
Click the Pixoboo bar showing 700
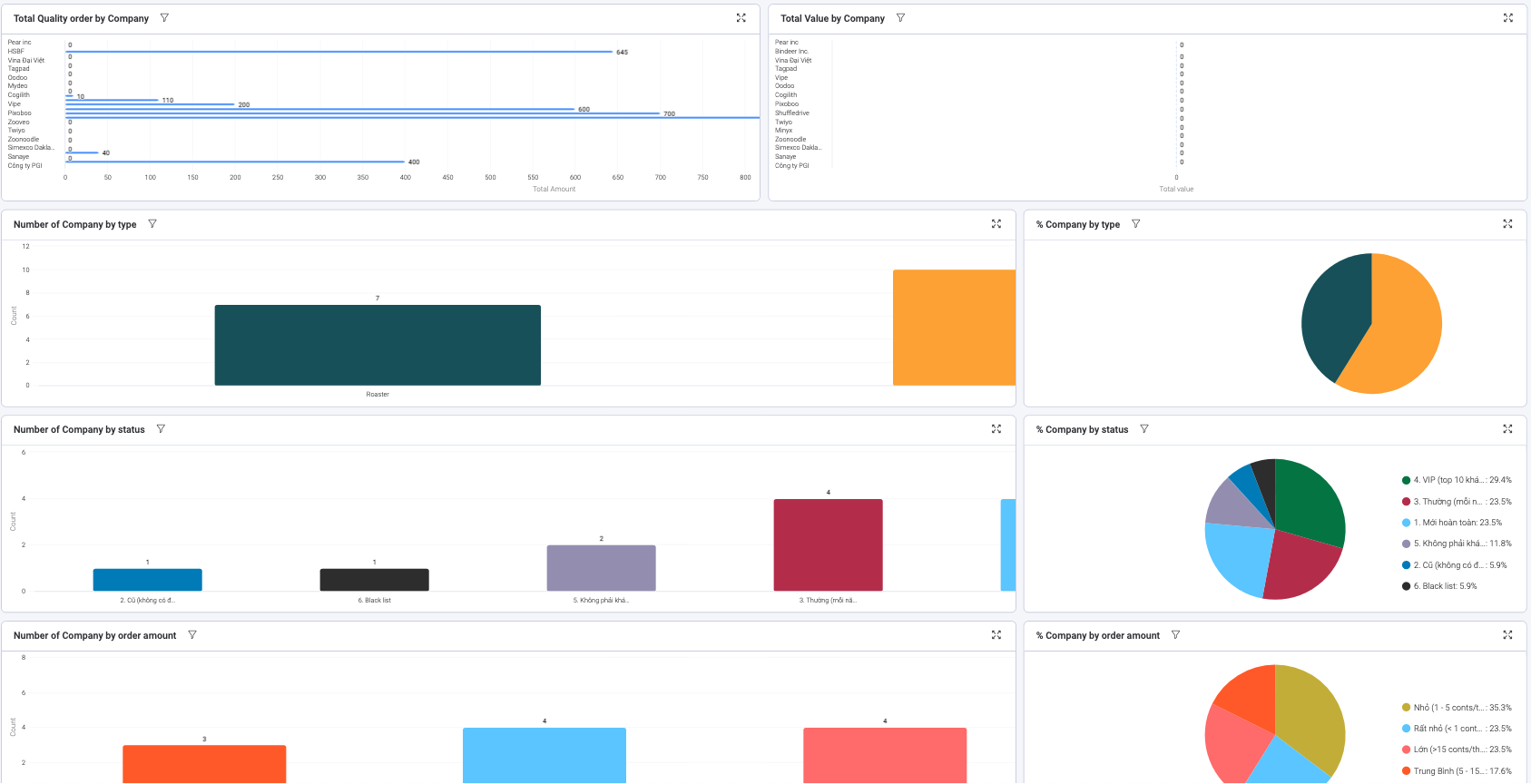tap(363, 113)
